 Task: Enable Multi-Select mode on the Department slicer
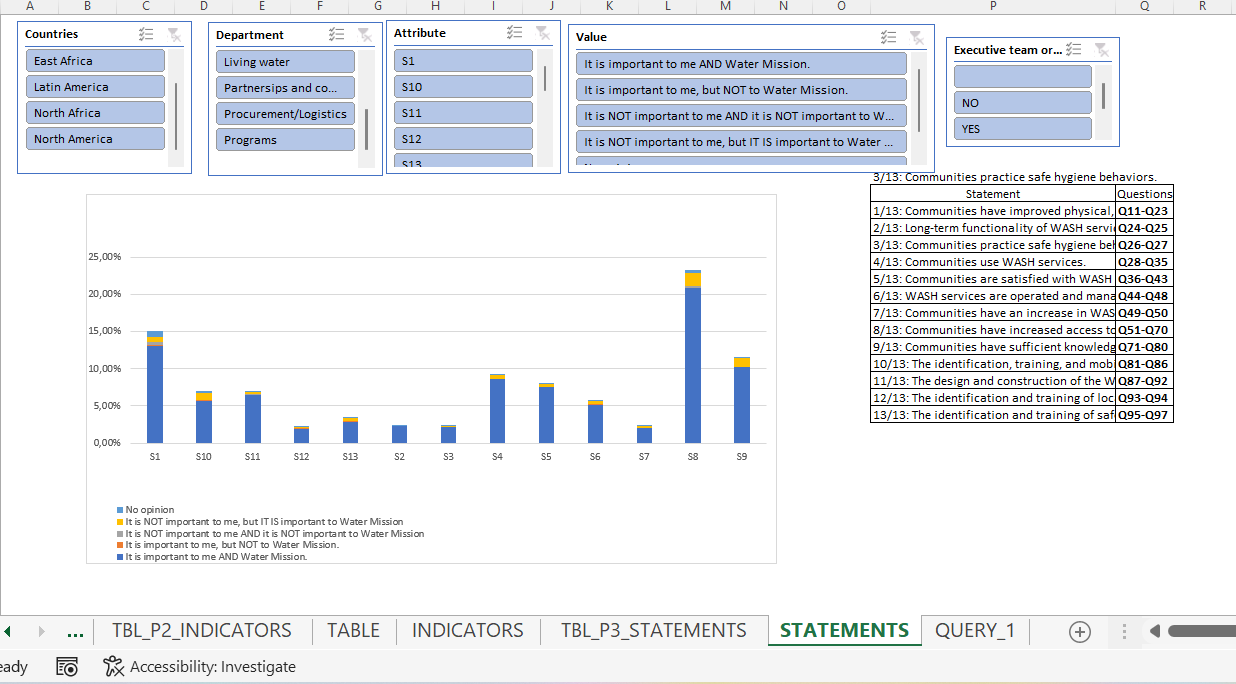337,33
